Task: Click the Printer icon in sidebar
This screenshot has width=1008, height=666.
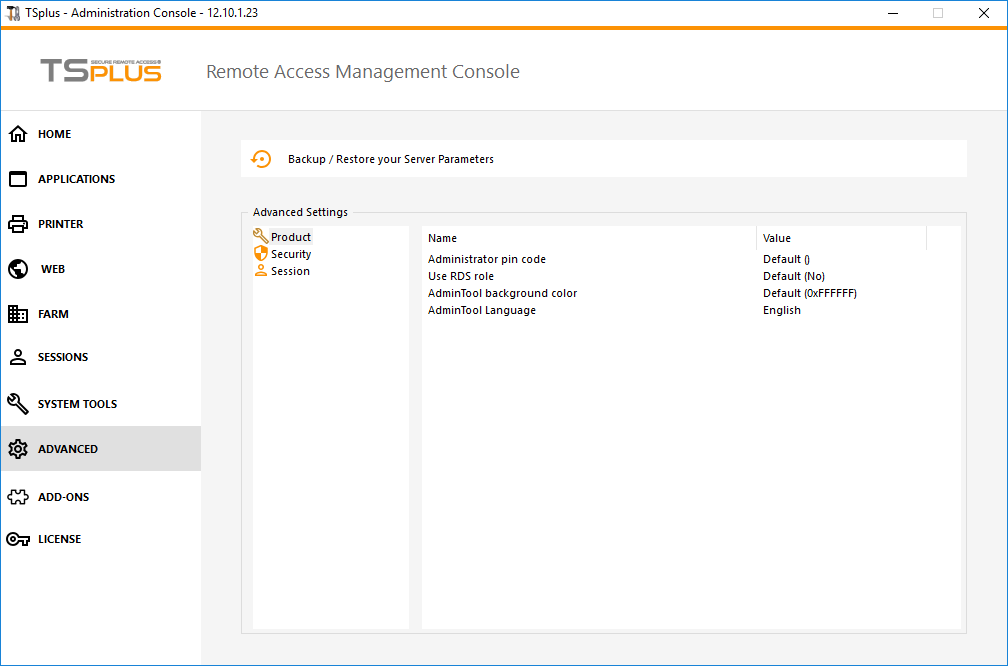Action: point(18,224)
